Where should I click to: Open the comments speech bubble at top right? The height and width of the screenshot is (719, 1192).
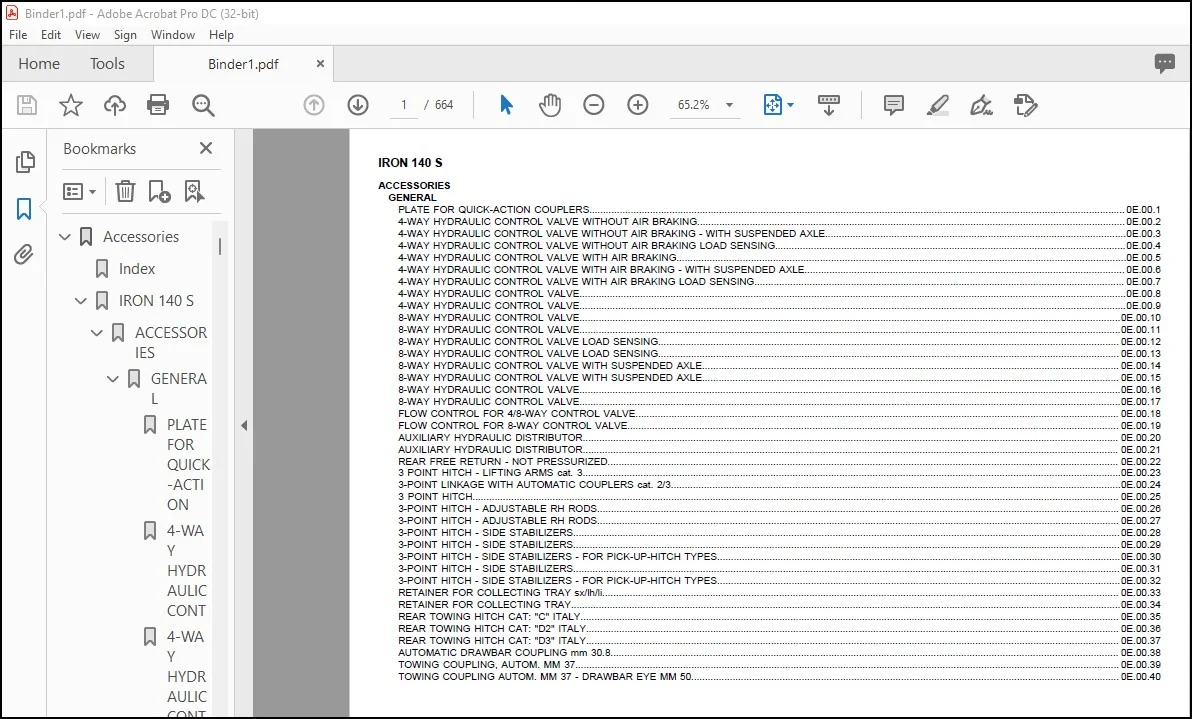coord(1165,64)
